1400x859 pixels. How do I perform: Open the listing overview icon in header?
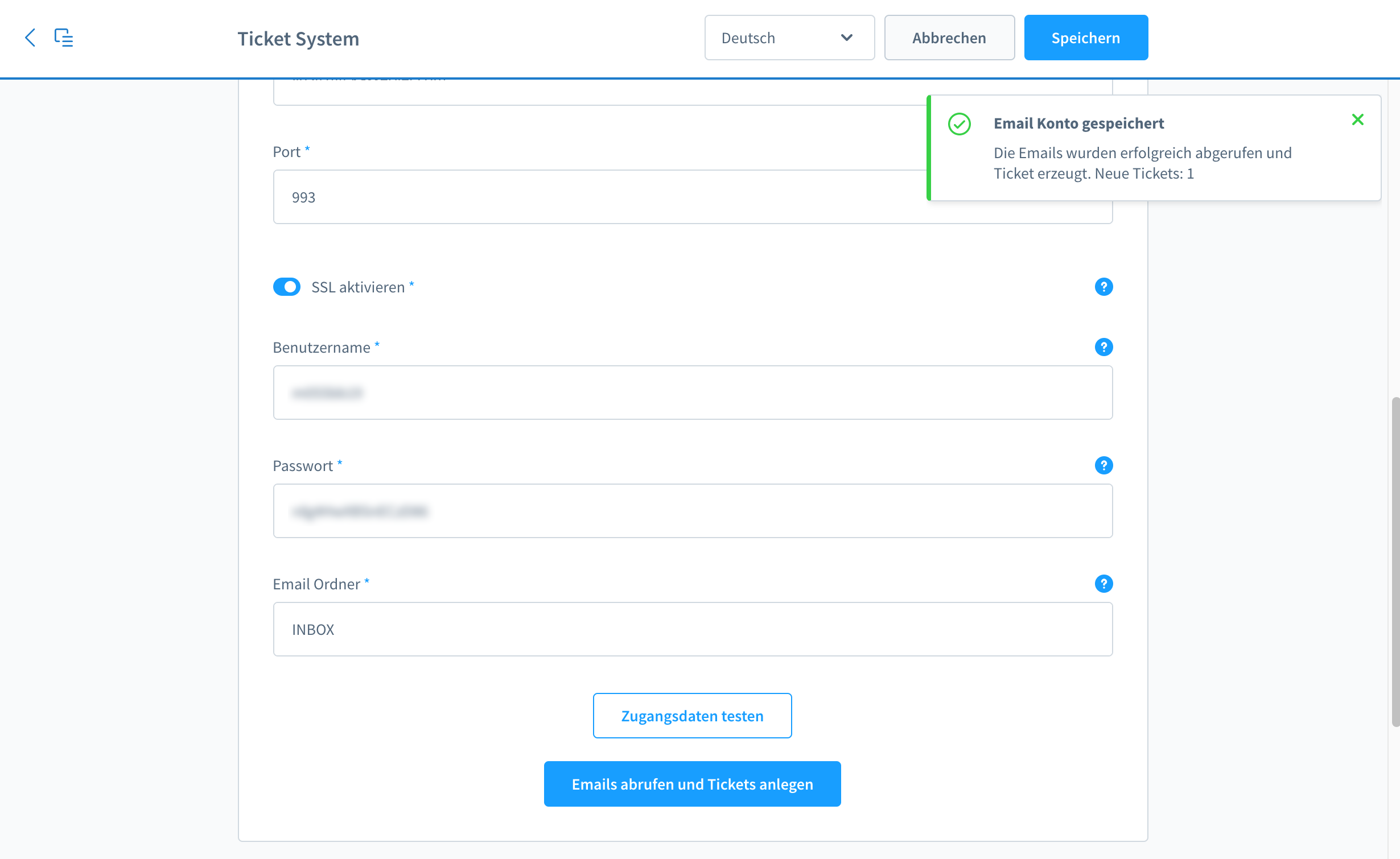tap(64, 38)
